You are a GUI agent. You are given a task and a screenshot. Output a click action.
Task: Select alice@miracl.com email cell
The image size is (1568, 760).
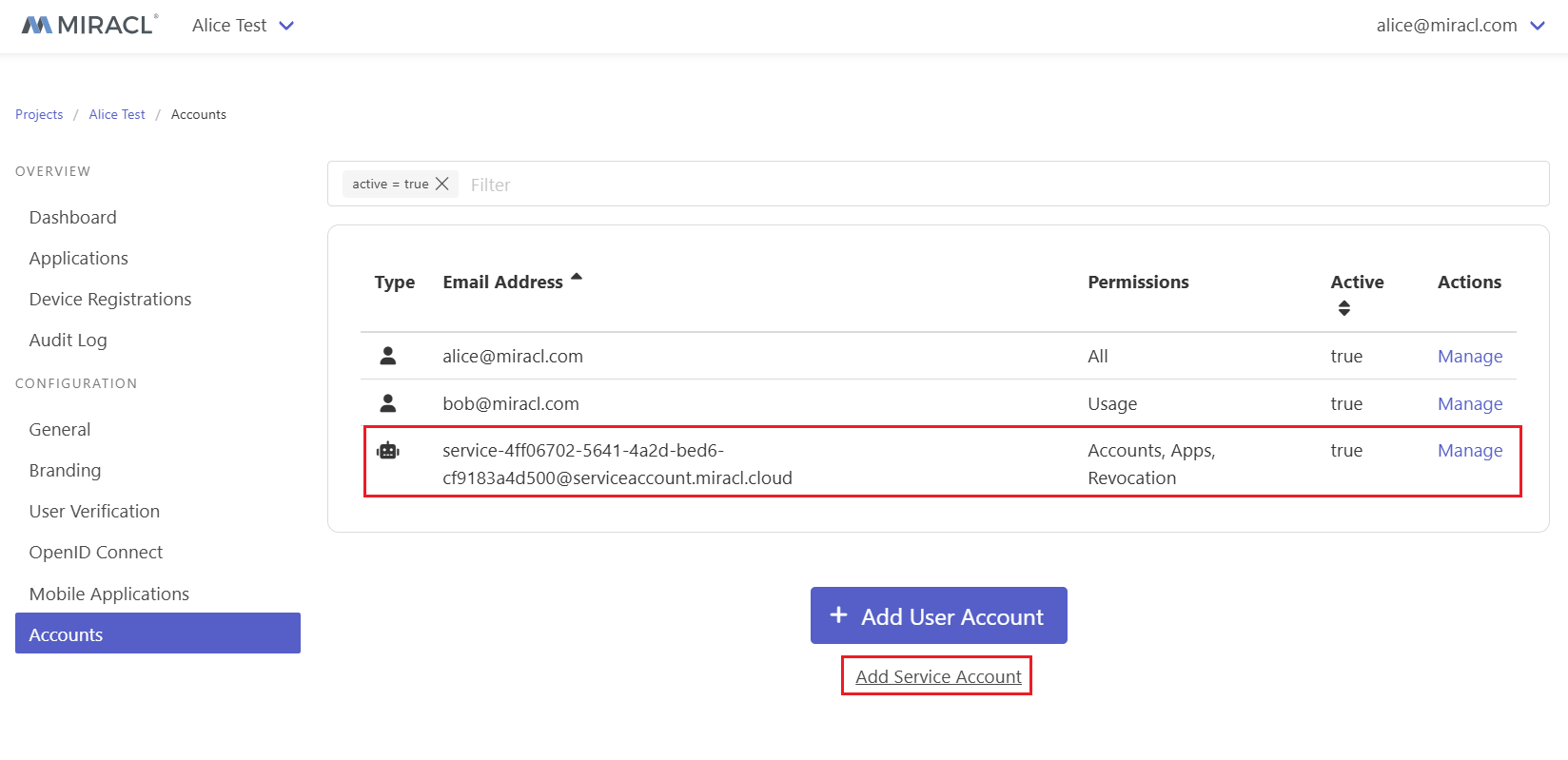click(x=513, y=356)
